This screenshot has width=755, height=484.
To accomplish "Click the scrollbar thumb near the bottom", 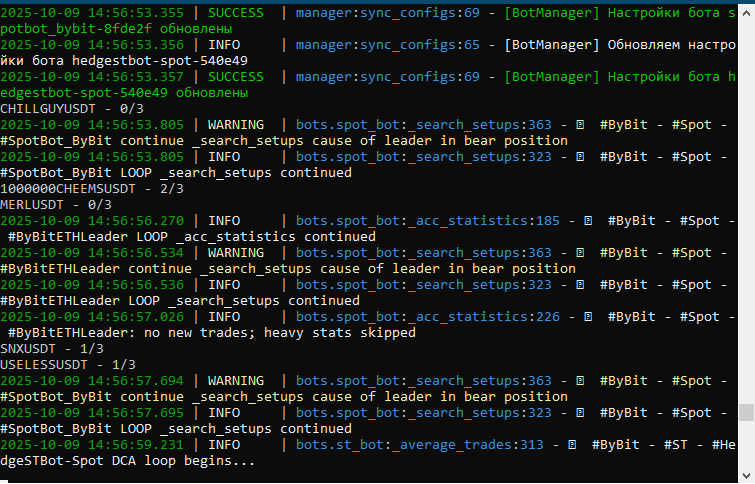I will (746, 413).
